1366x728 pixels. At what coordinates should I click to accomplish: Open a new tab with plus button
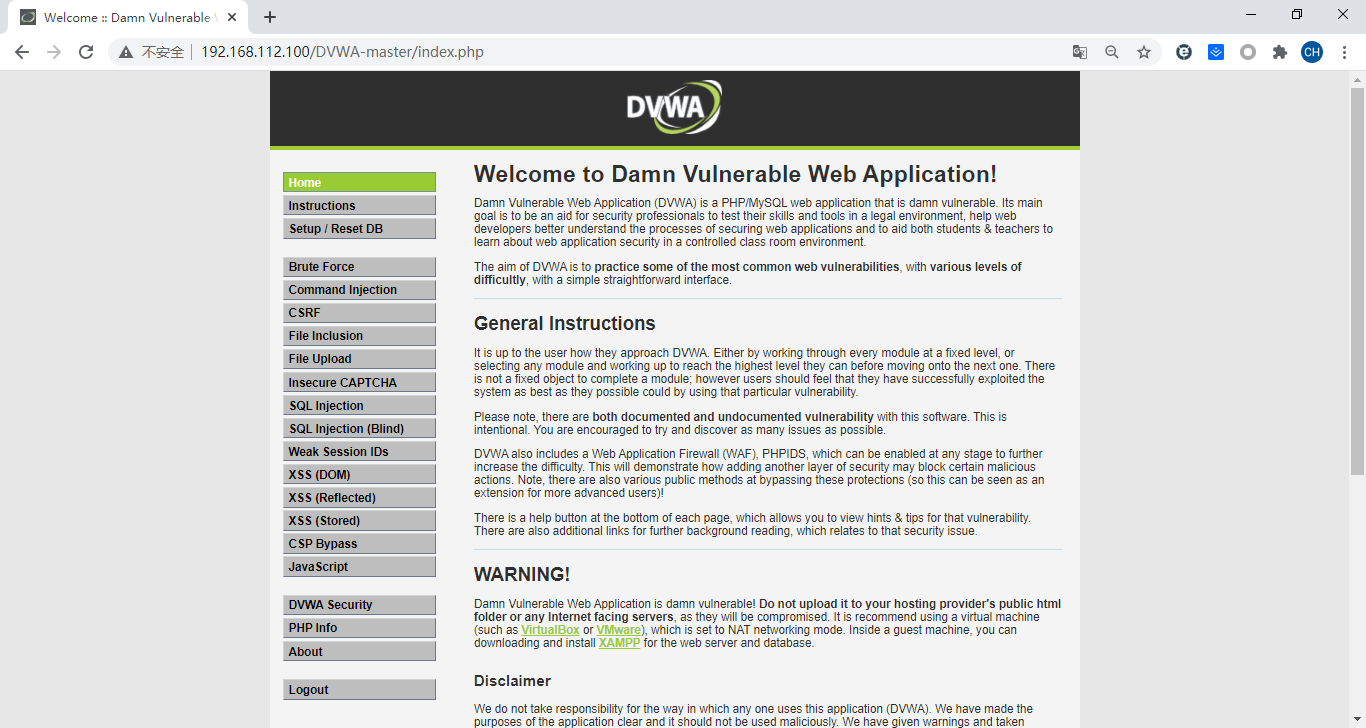270,17
